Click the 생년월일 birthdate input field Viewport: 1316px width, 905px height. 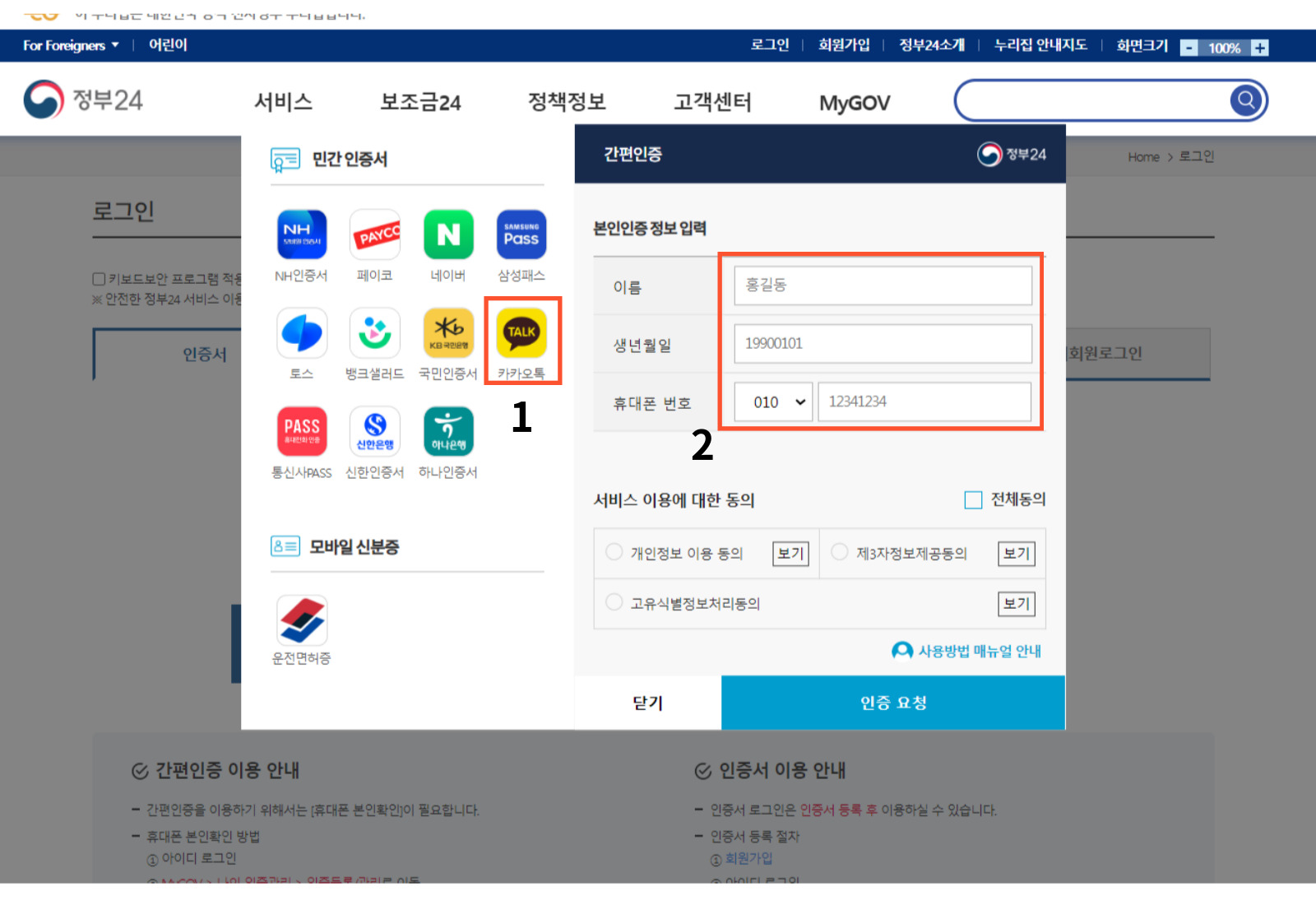tap(883, 343)
